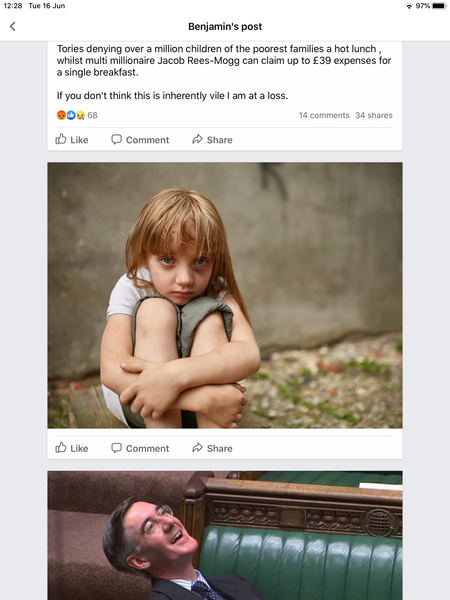Open the blue like reaction emoji
The width and height of the screenshot is (450, 600).
(71, 115)
